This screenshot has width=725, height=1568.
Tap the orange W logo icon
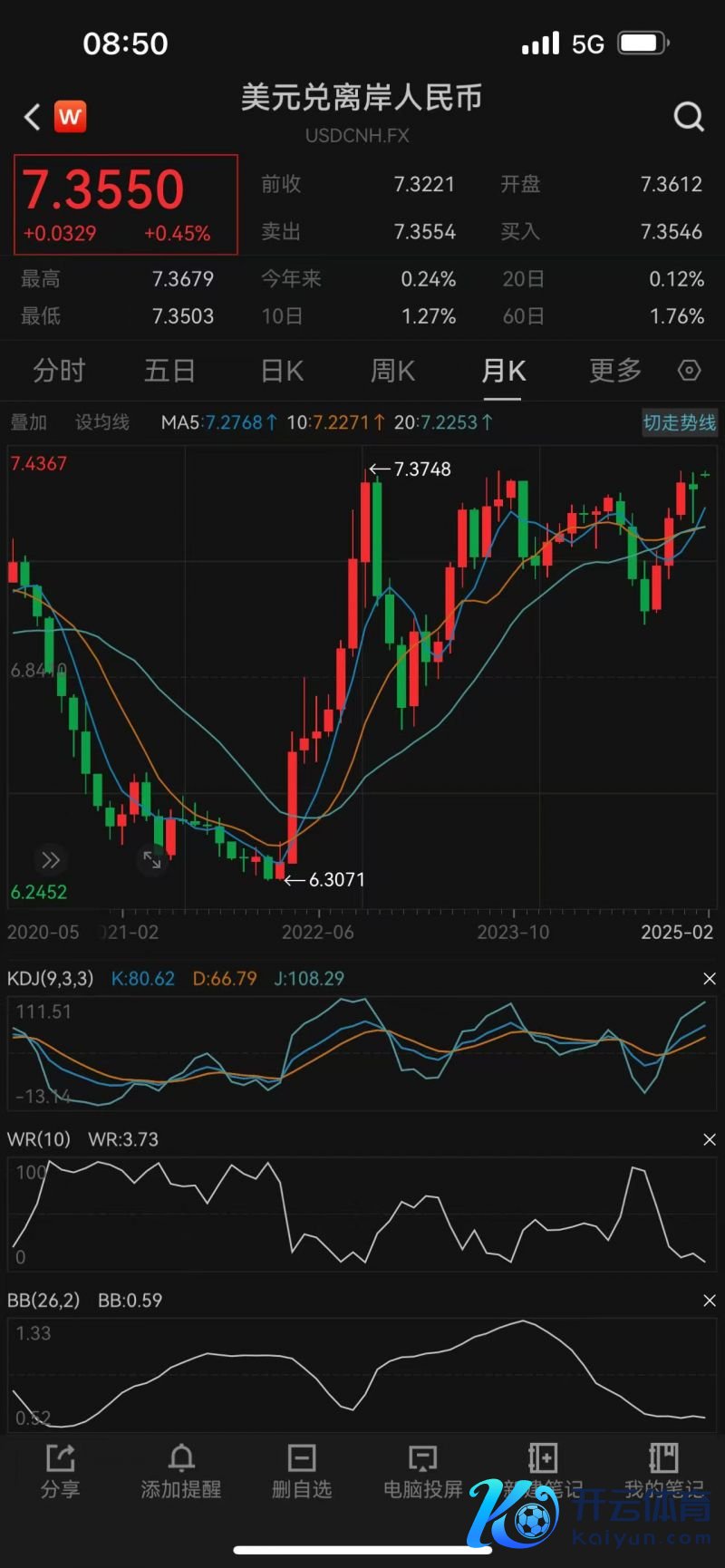70,117
